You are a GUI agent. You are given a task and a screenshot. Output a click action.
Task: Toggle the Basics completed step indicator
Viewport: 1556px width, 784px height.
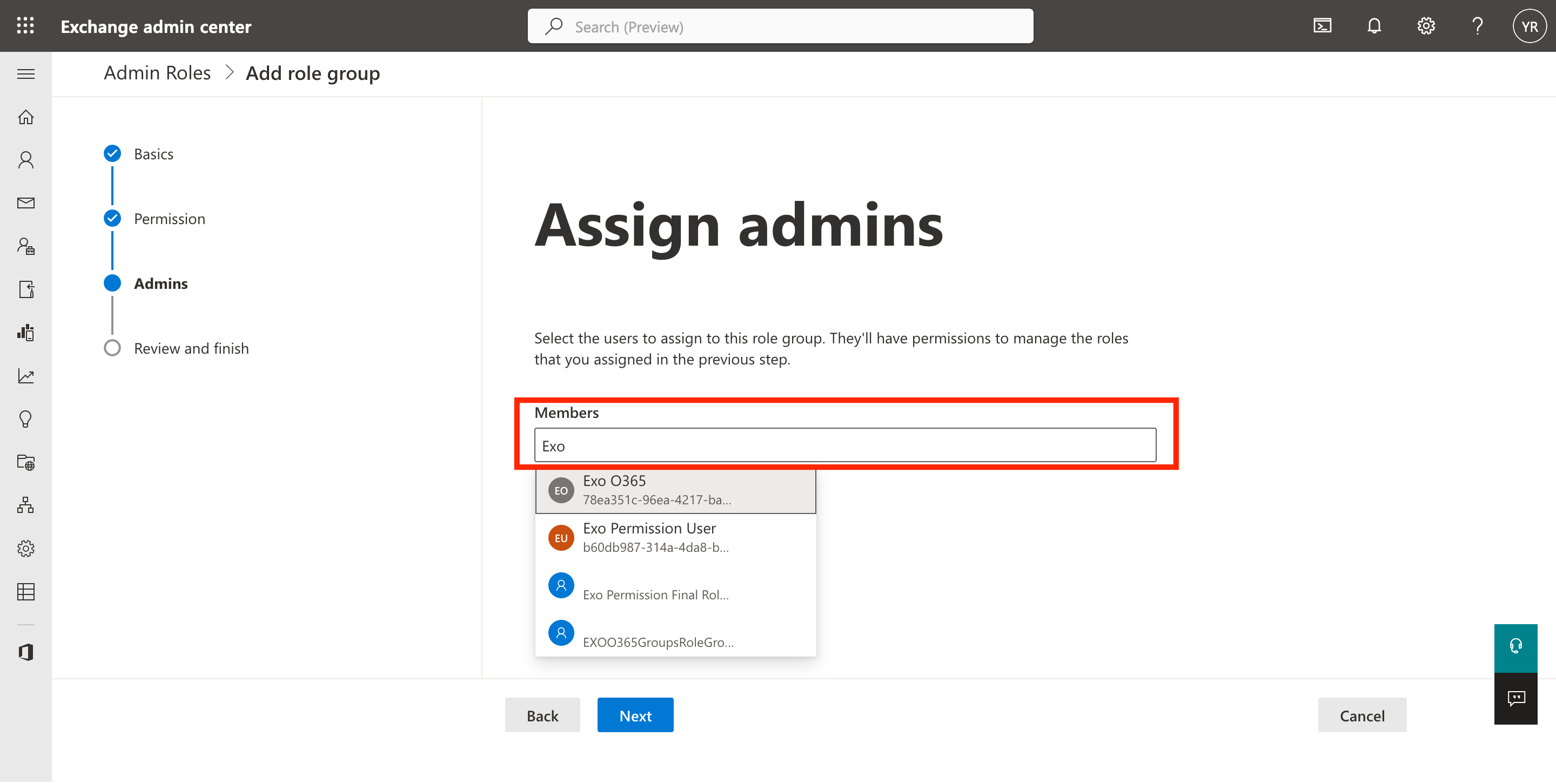pos(113,152)
